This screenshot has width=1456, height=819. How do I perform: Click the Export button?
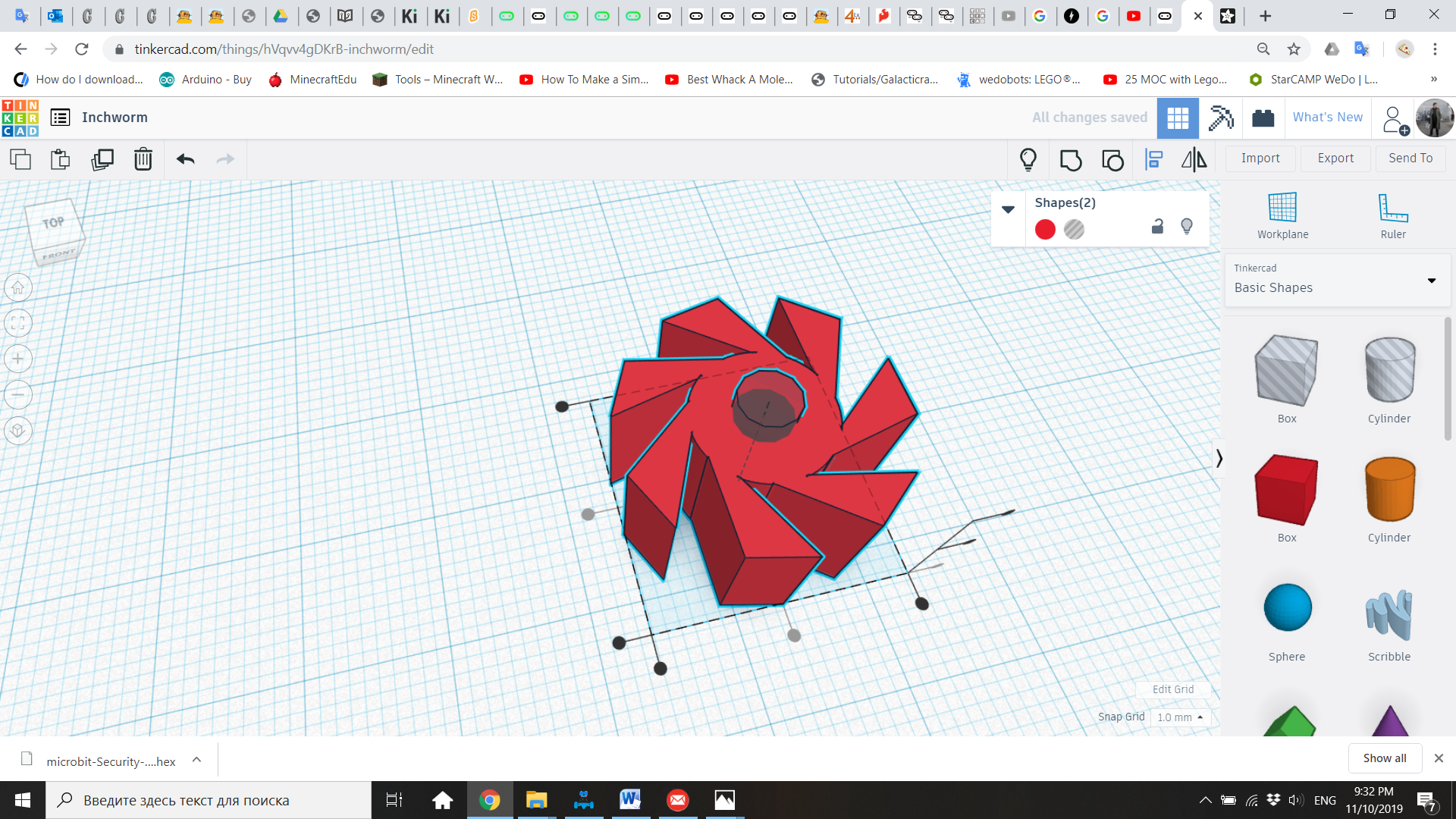coord(1335,158)
